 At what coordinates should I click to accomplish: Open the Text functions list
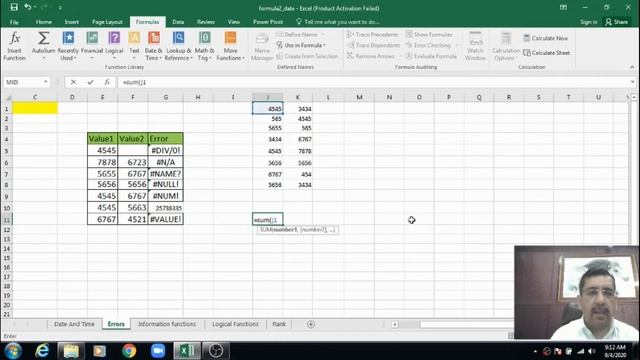134,46
